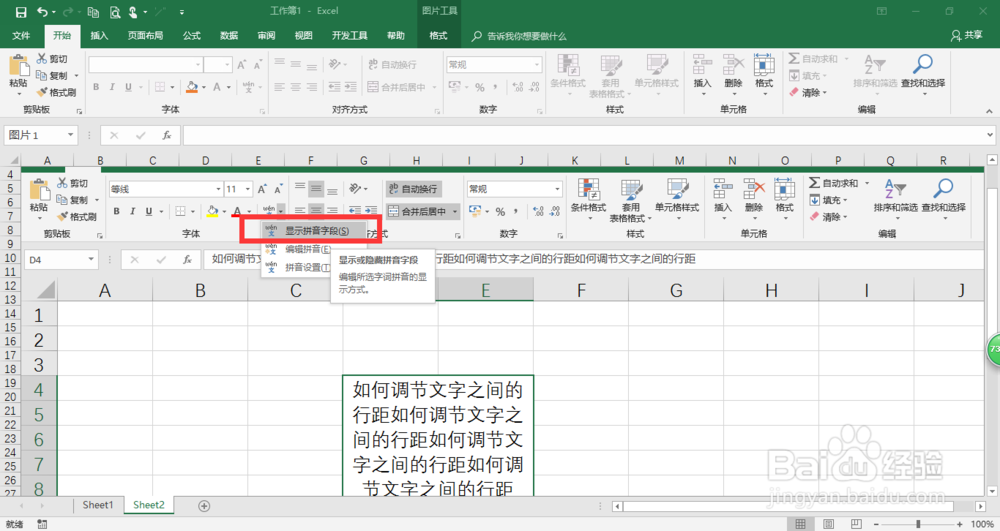Click the horizontal scrollbar at the bottom
The height and width of the screenshot is (531, 1000).
click(x=788, y=506)
